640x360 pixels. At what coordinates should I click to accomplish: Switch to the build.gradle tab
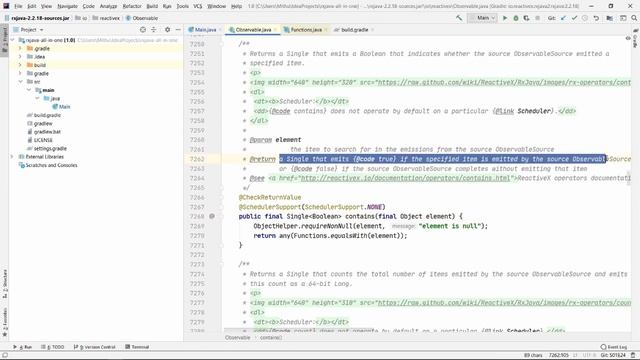click(x=354, y=30)
